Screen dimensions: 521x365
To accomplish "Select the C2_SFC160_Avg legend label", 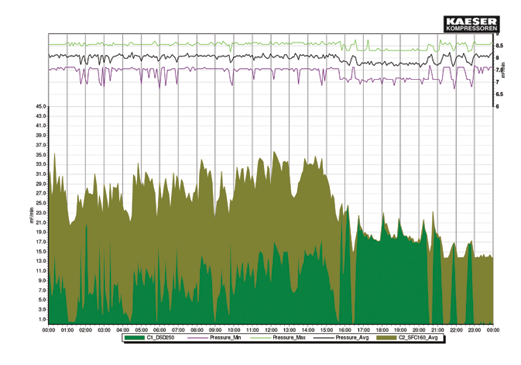I will point(418,338).
